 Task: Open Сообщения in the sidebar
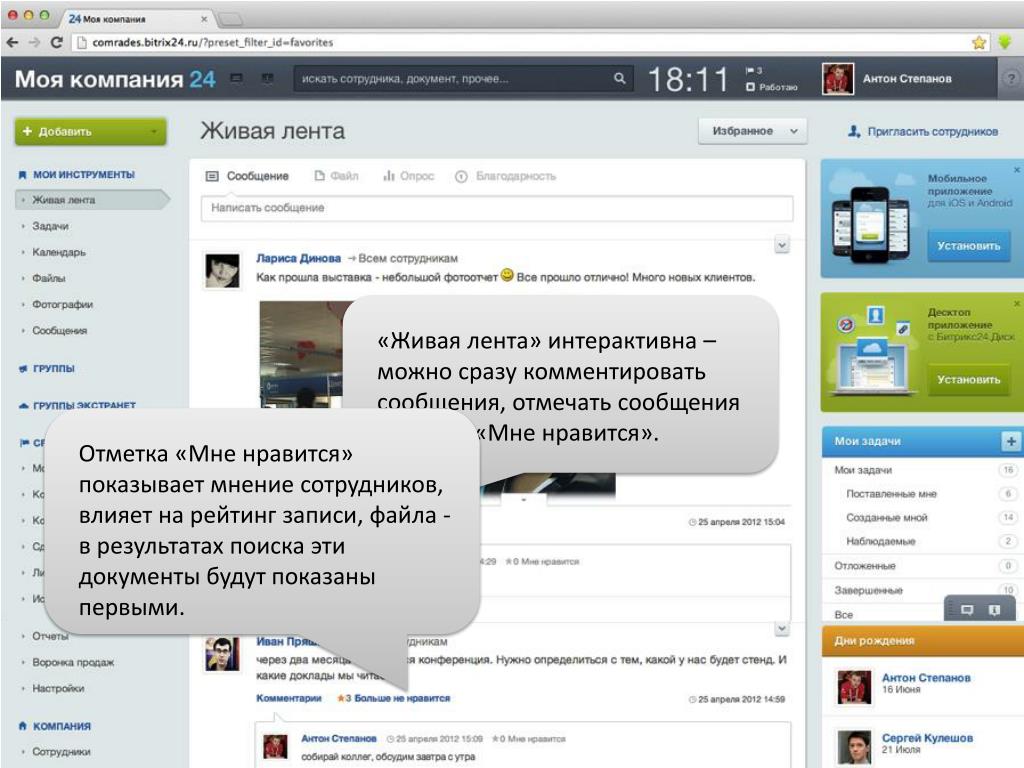[x=59, y=330]
